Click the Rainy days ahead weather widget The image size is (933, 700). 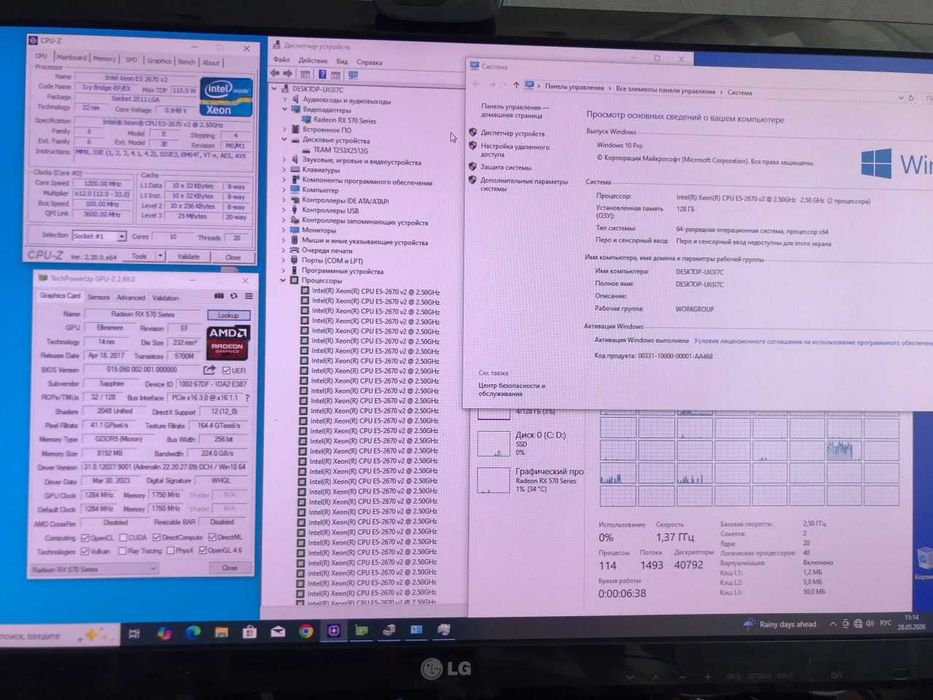click(x=780, y=624)
